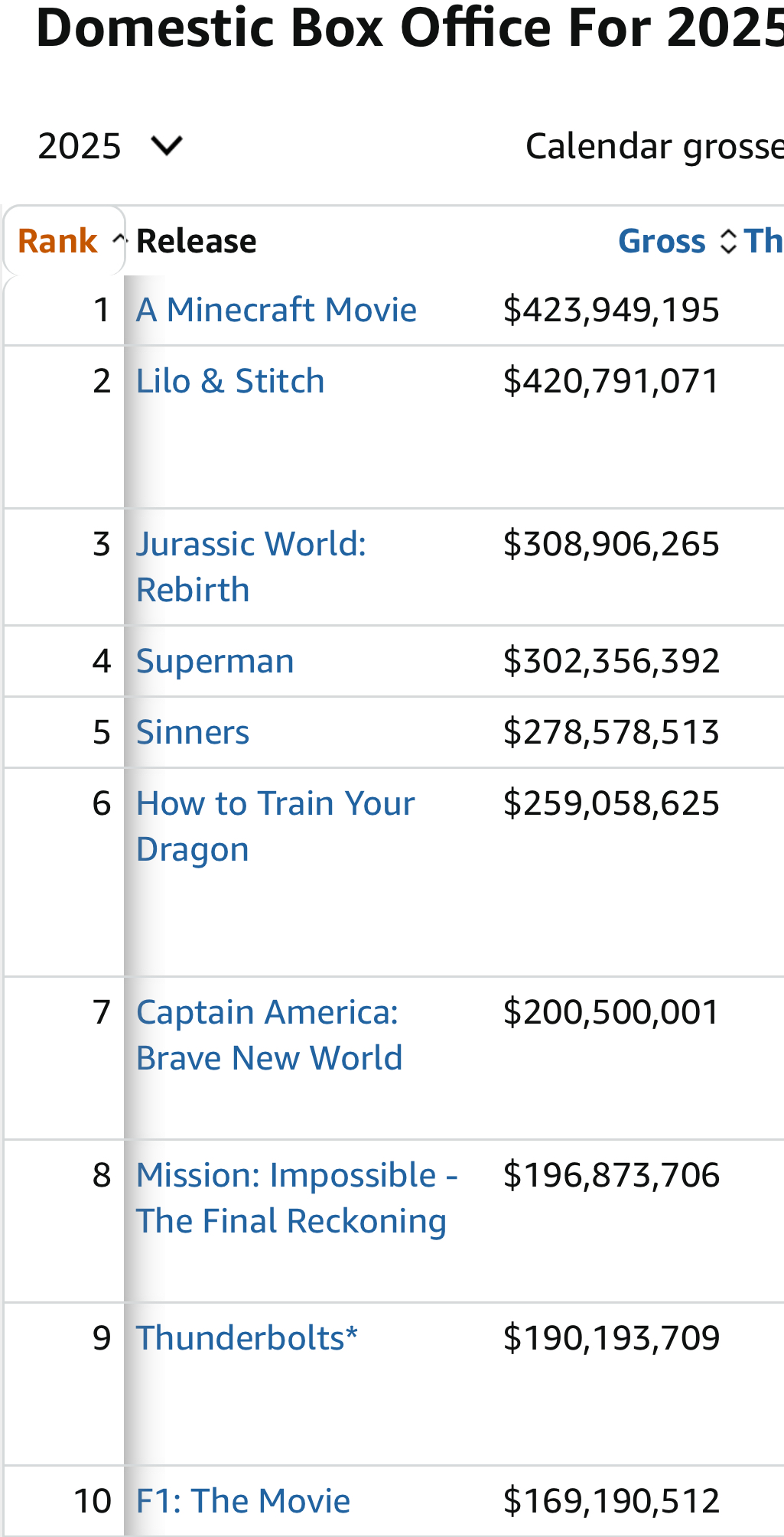
Task: Sort table by Gross column
Action: [661, 241]
